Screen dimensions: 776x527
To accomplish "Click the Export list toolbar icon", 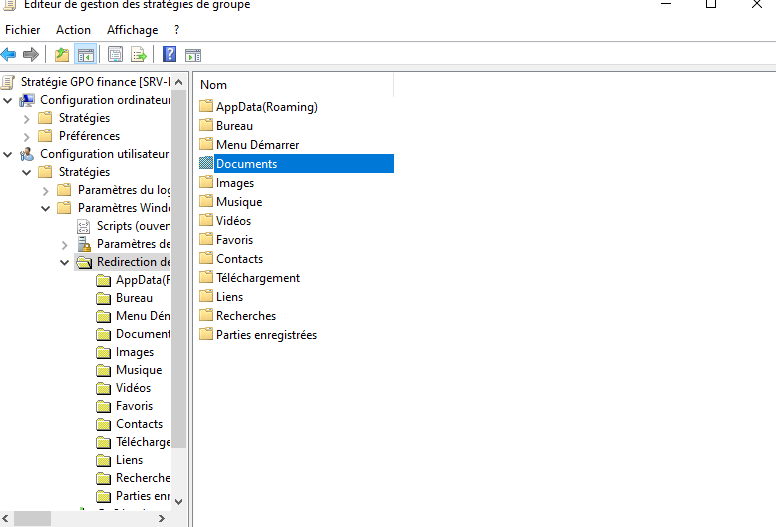I will pyautogui.click(x=139, y=54).
